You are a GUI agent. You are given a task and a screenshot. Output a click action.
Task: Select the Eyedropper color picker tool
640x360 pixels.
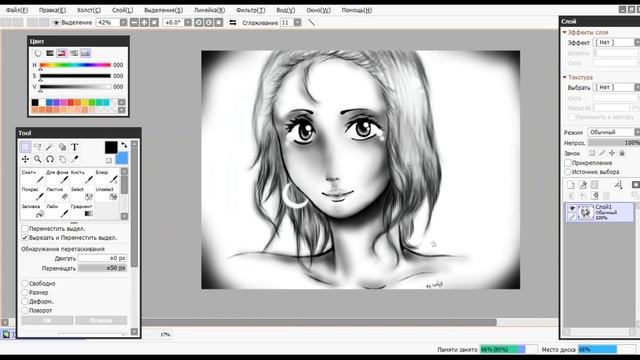[74, 159]
